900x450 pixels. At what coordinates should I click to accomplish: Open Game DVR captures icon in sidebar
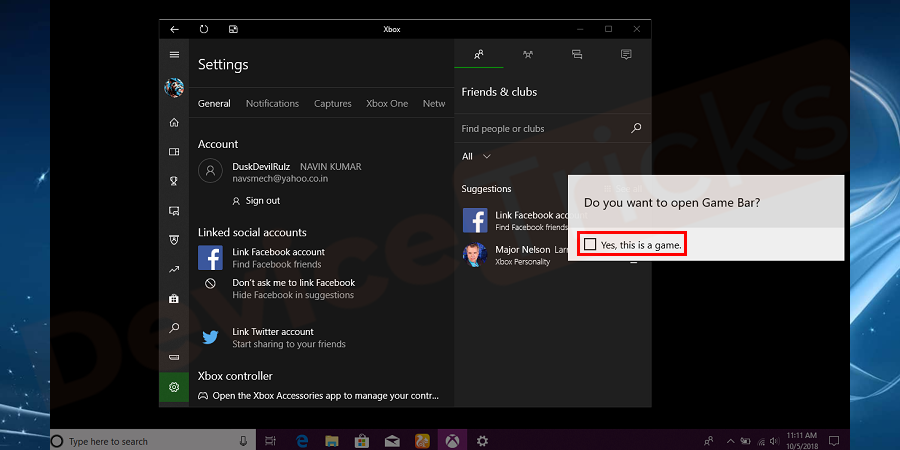pyautogui.click(x=174, y=211)
